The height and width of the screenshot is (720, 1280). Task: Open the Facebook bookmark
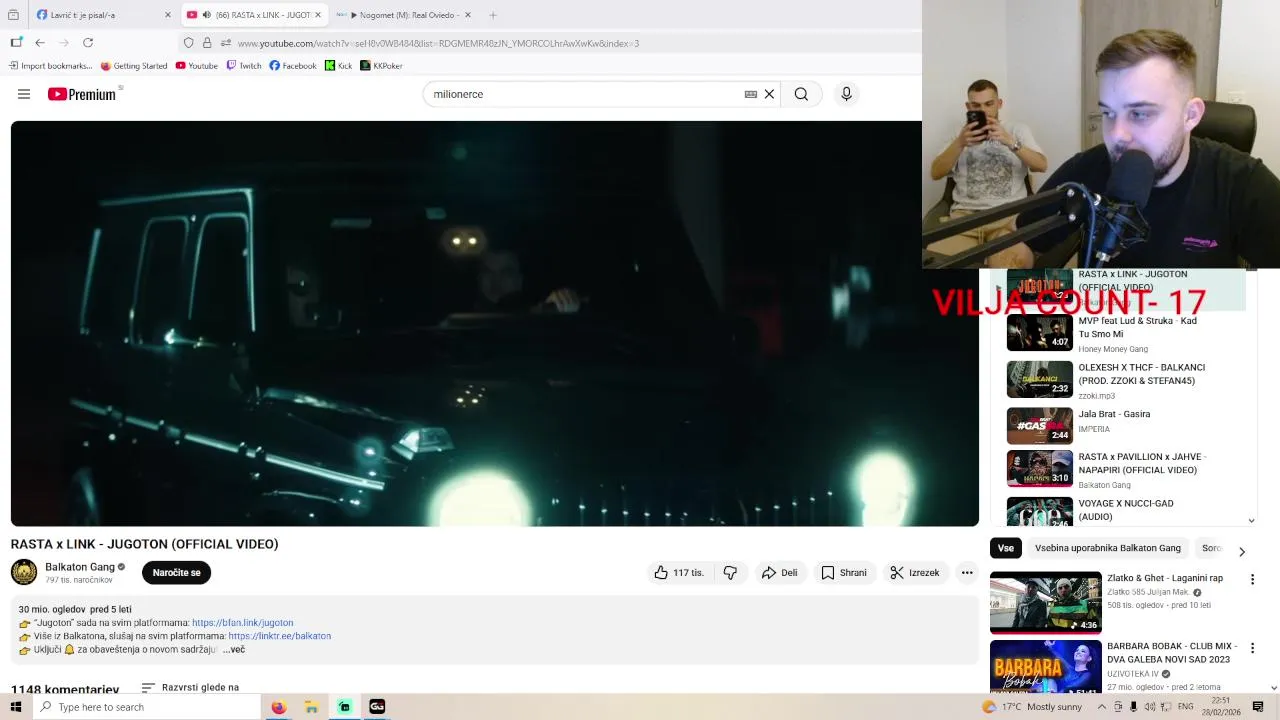tap(292, 66)
